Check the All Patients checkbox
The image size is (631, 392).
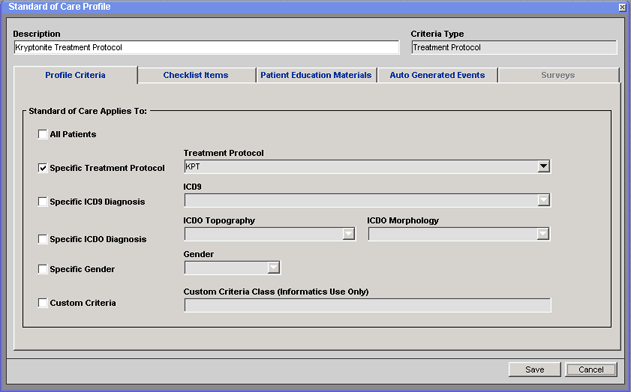click(42, 134)
